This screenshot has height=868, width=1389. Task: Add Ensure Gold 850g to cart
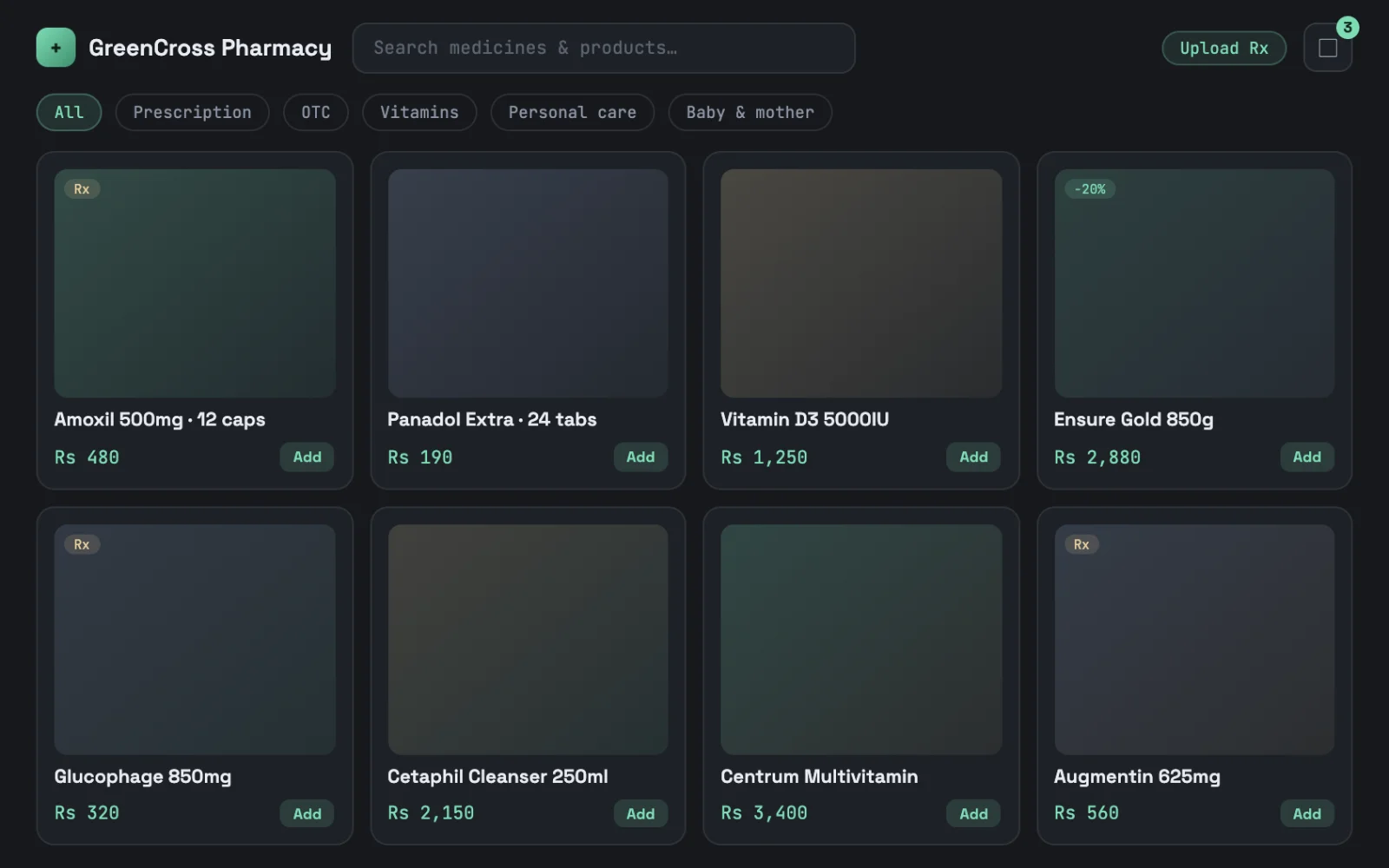pyautogui.click(x=1307, y=457)
